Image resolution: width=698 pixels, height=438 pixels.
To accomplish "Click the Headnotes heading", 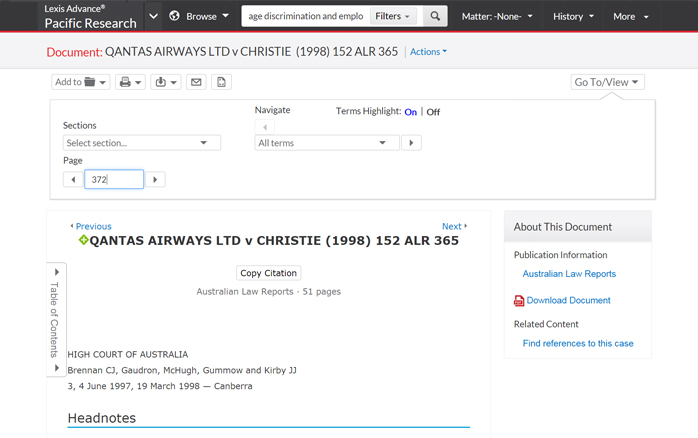I will pyautogui.click(x=102, y=418).
